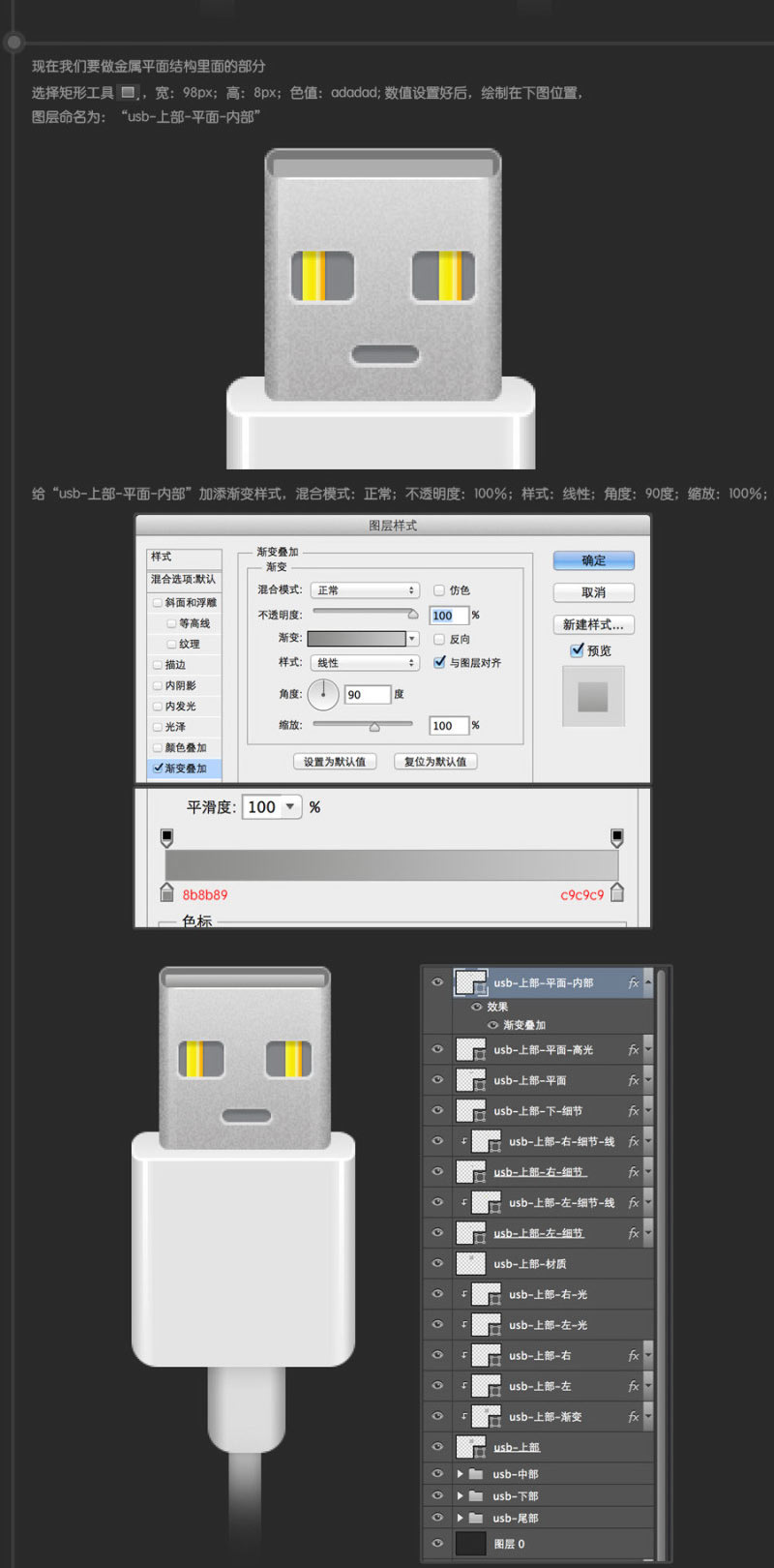This screenshot has width=774, height=1568.
Task: Click the rectangle tool icon in instructions
Action: 128,93
